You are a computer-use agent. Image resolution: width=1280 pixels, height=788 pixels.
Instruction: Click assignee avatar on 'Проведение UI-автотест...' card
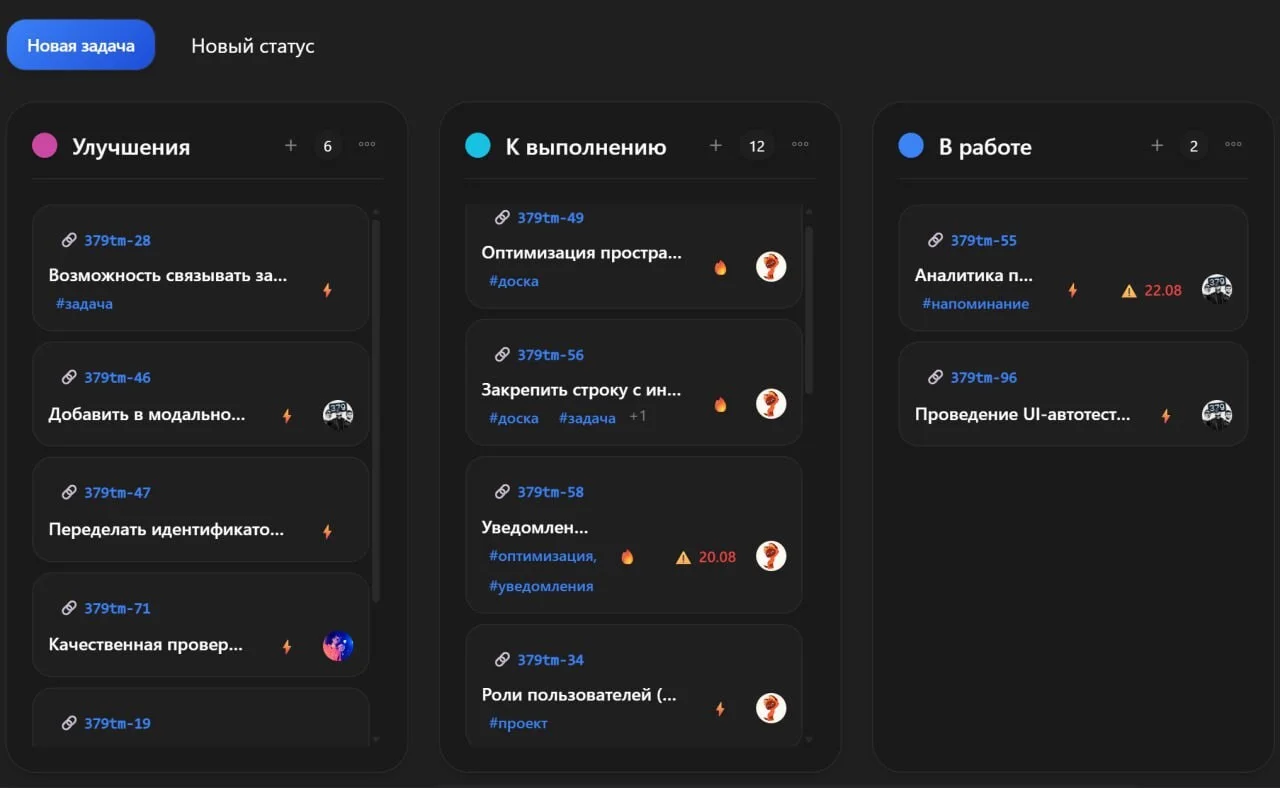[1217, 414]
